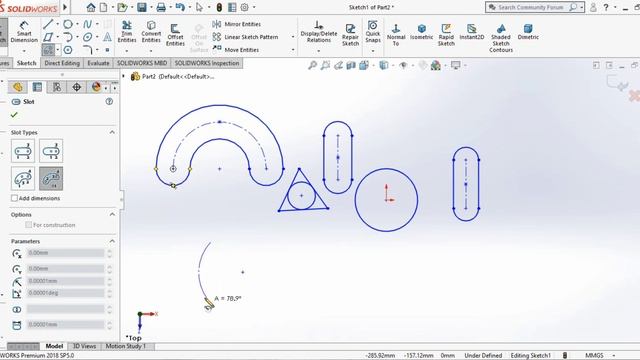Open the Trim Entities tool
This screenshot has height=360, width=640.
tap(127, 31)
